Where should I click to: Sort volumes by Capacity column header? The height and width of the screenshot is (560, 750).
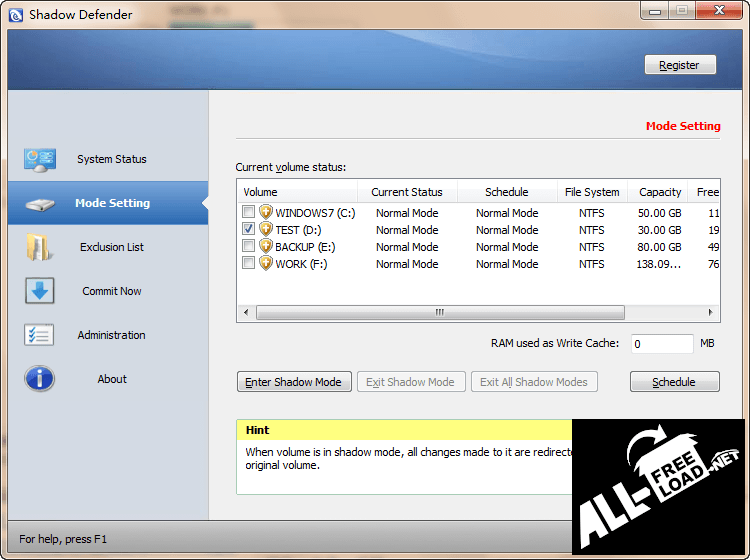660,192
